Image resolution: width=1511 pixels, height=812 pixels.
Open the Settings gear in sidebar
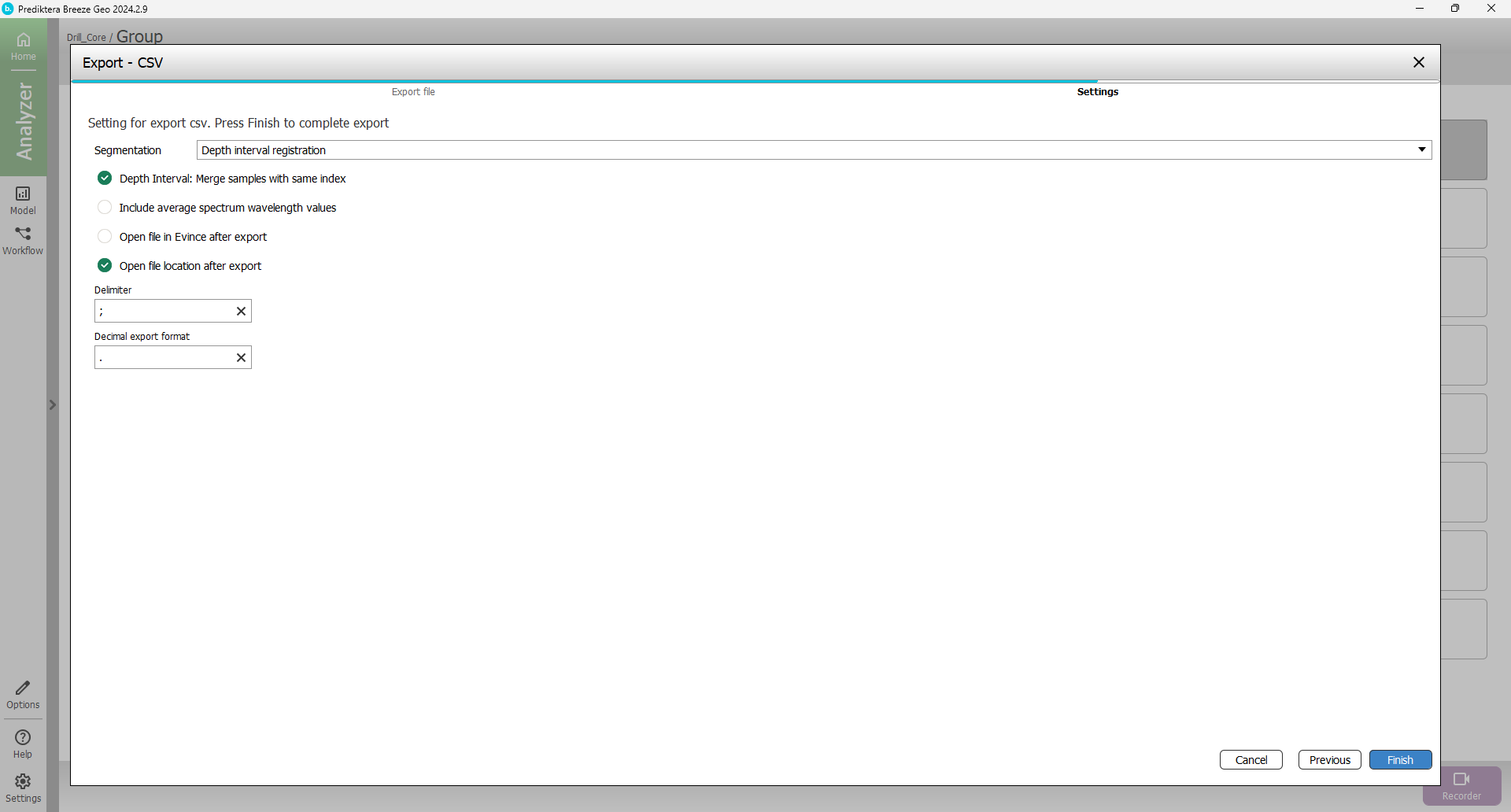pos(23,787)
